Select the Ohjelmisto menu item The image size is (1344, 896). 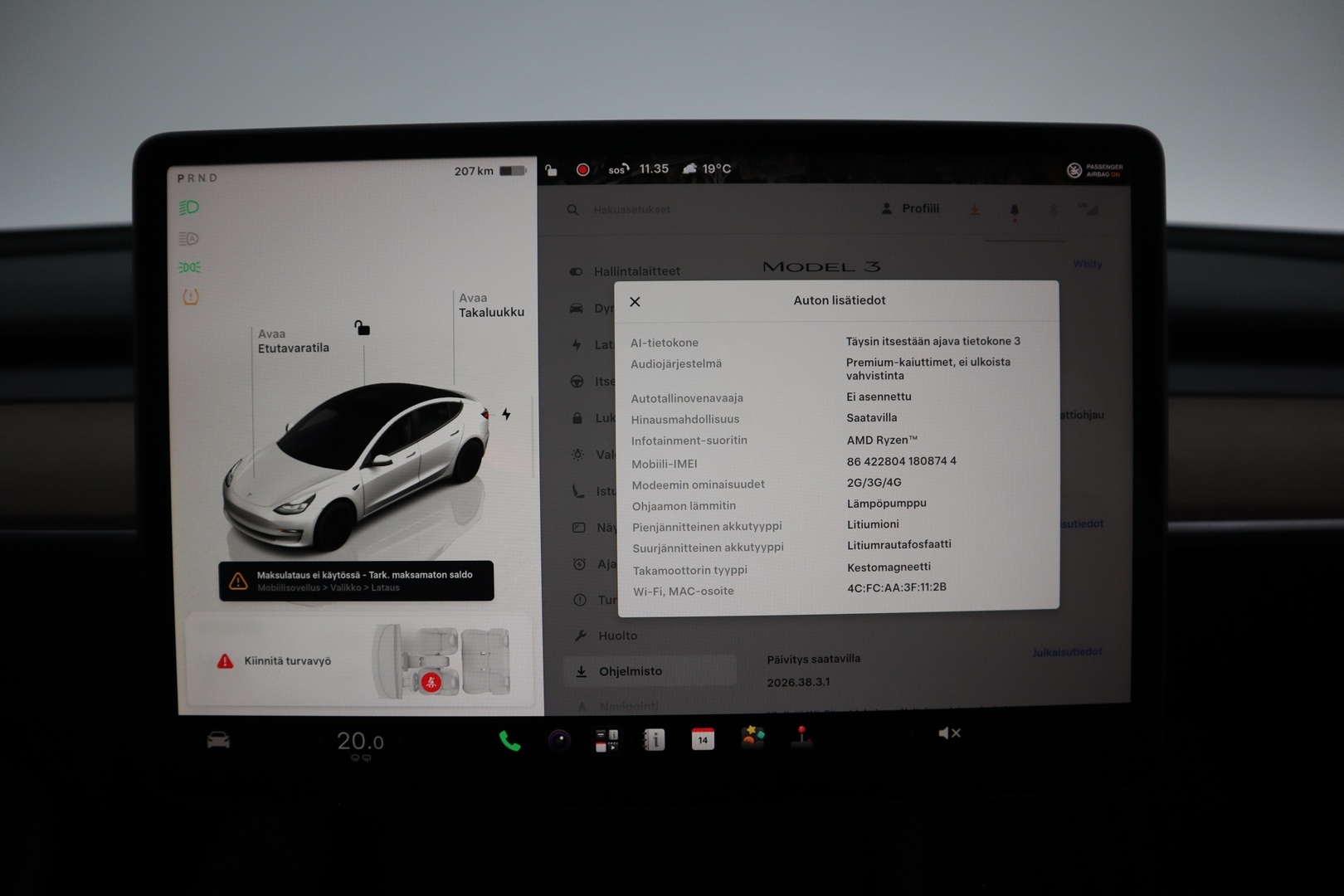point(650,671)
